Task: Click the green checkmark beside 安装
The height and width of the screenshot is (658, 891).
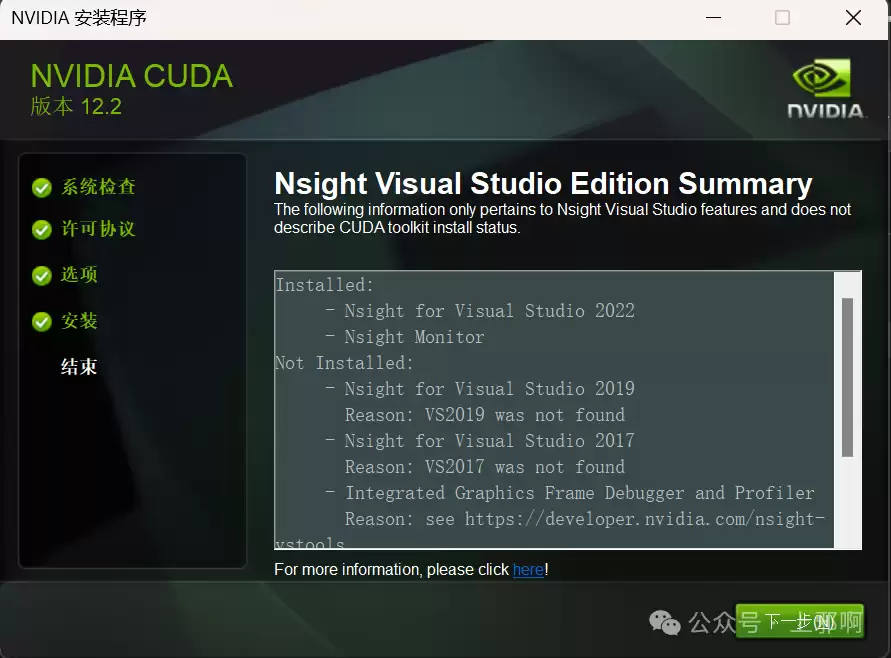Action: click(41, 322)
